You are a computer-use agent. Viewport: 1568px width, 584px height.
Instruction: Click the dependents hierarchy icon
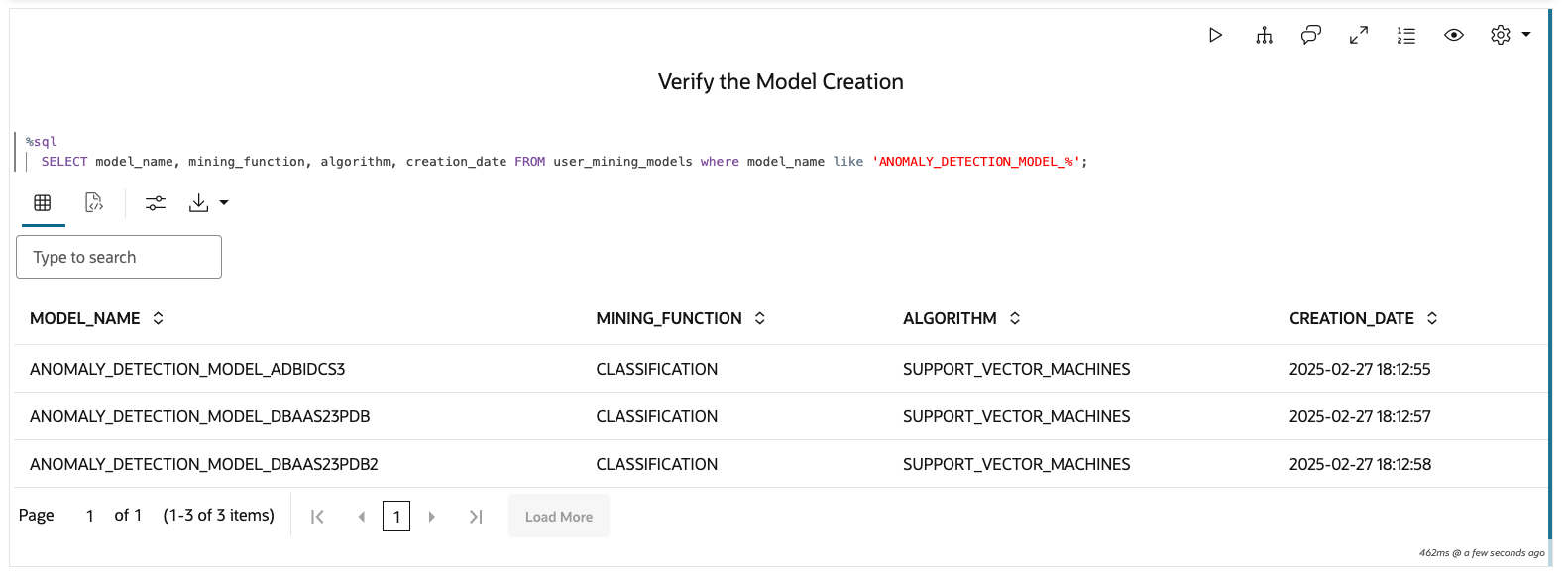1264,35
